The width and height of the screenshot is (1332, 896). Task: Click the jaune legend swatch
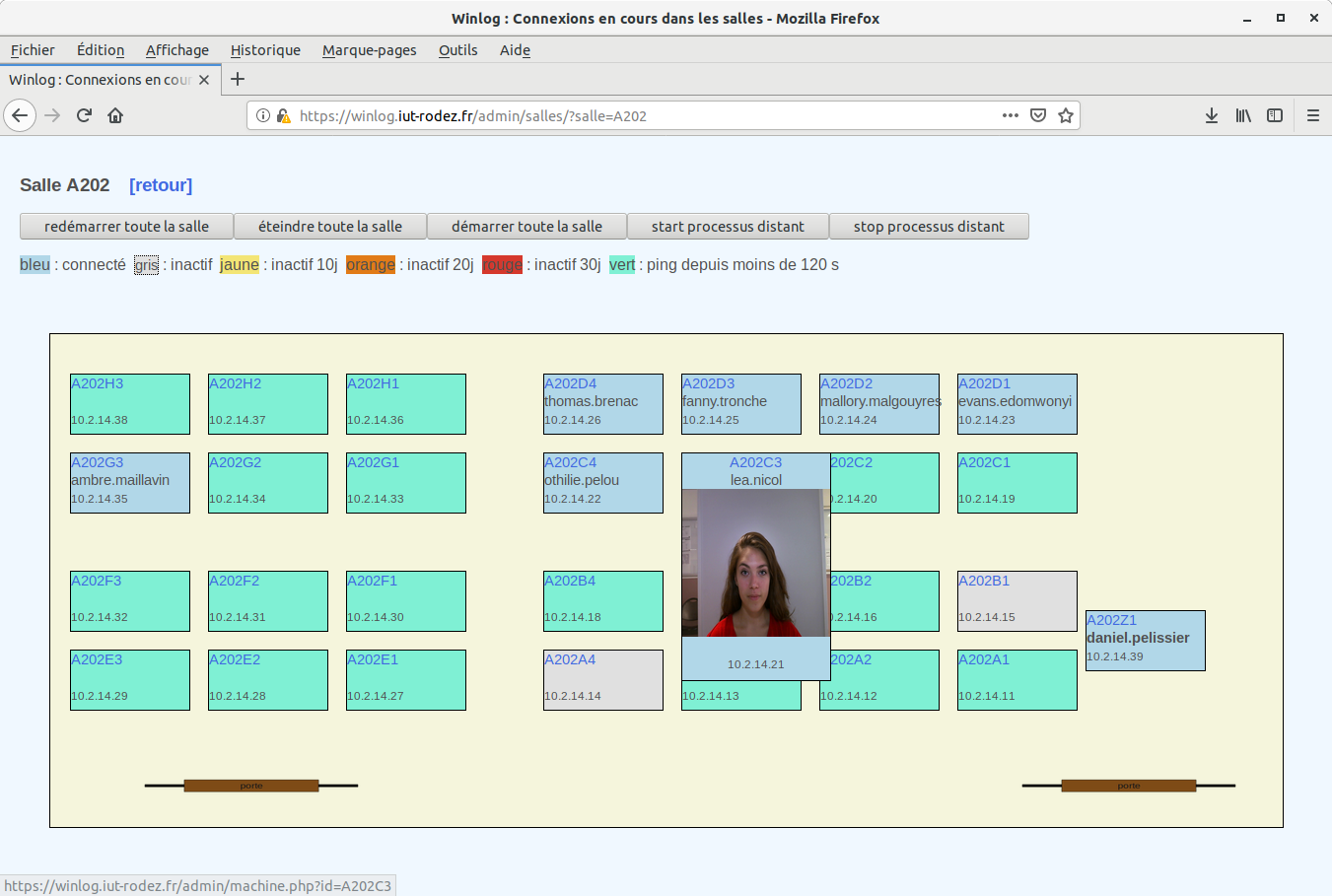(240, 264)
